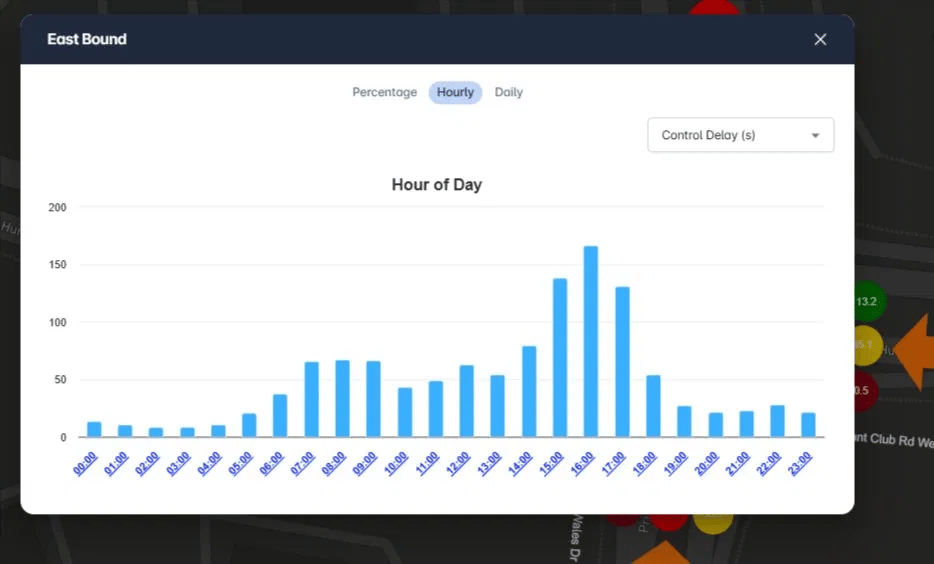Select the 13:00 delay bar
This screenshot has height=564, width=934.
click(x=497, y=406)
